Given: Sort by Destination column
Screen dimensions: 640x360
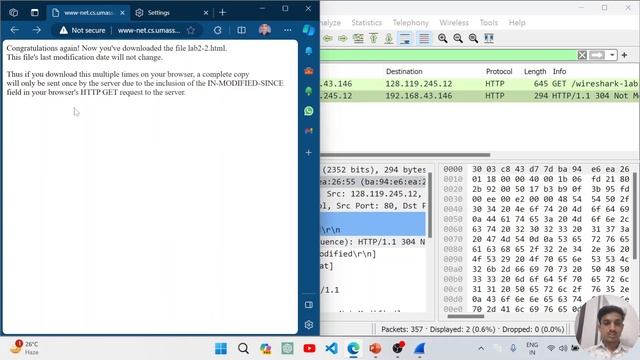Looking at the screenshot, I should (x=404, y=71).
